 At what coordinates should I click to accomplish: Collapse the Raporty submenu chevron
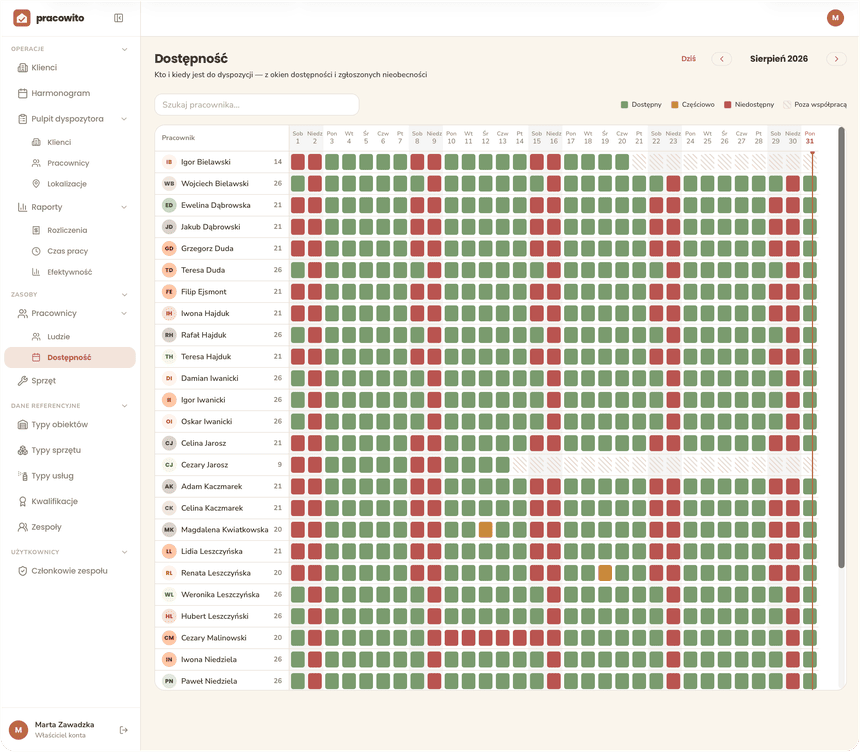(x=124, y=207)
